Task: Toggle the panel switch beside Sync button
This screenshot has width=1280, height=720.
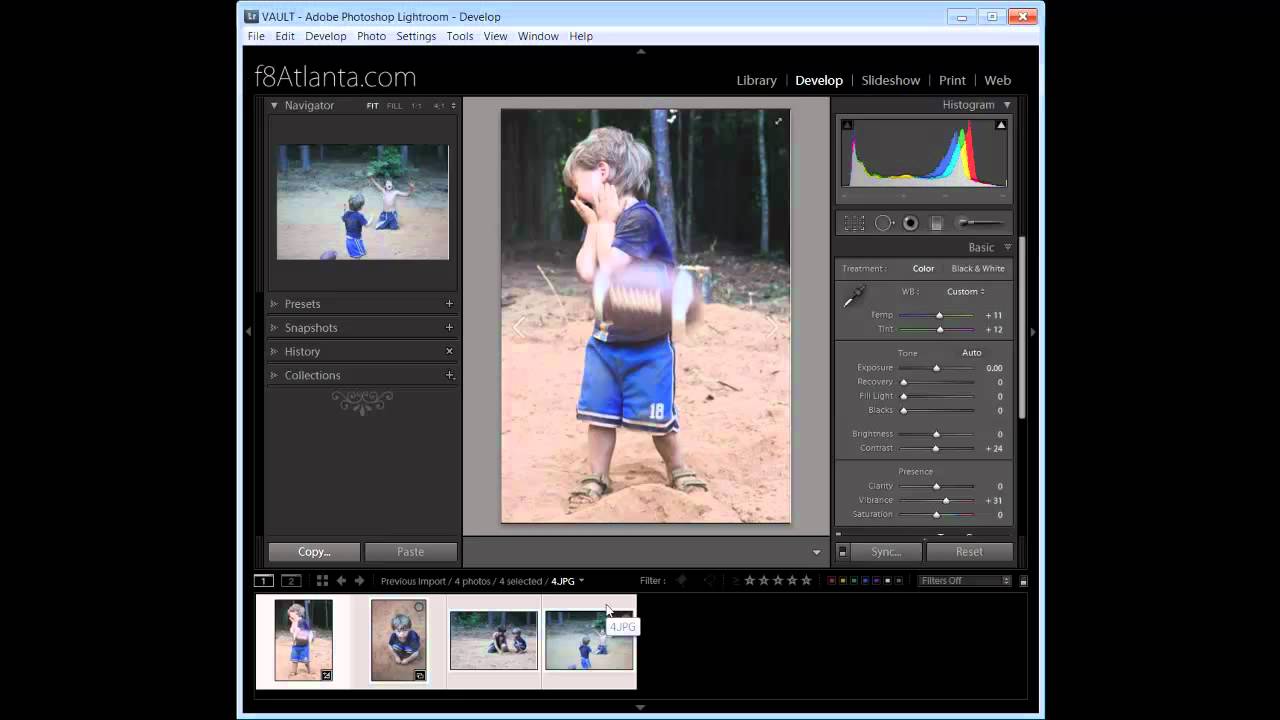Action: pyautogui.click(x=842, y=552)
